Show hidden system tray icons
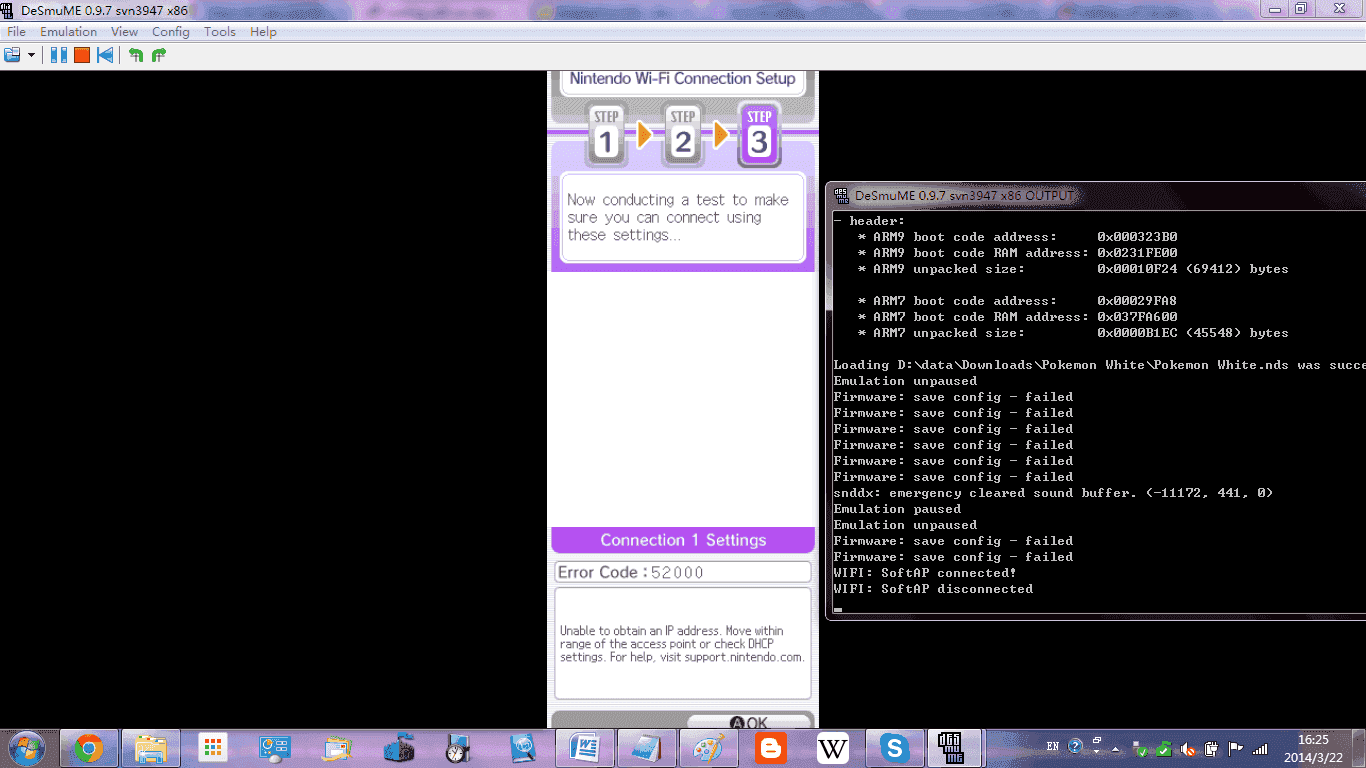This screenshot has height=768, width=1366. click(1117, 748)
